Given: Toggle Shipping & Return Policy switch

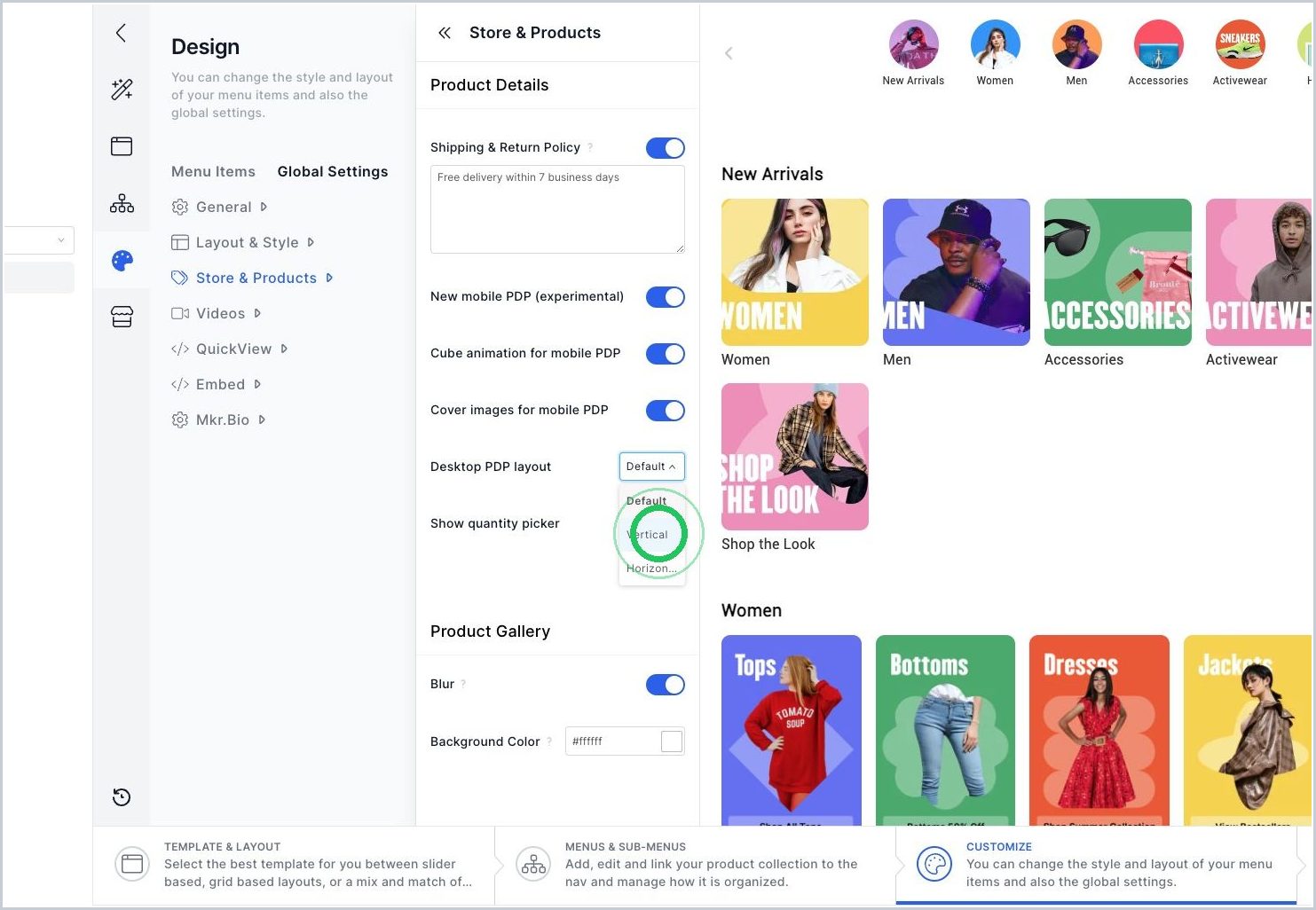Looking at the screenshot, I should [665, 148].
